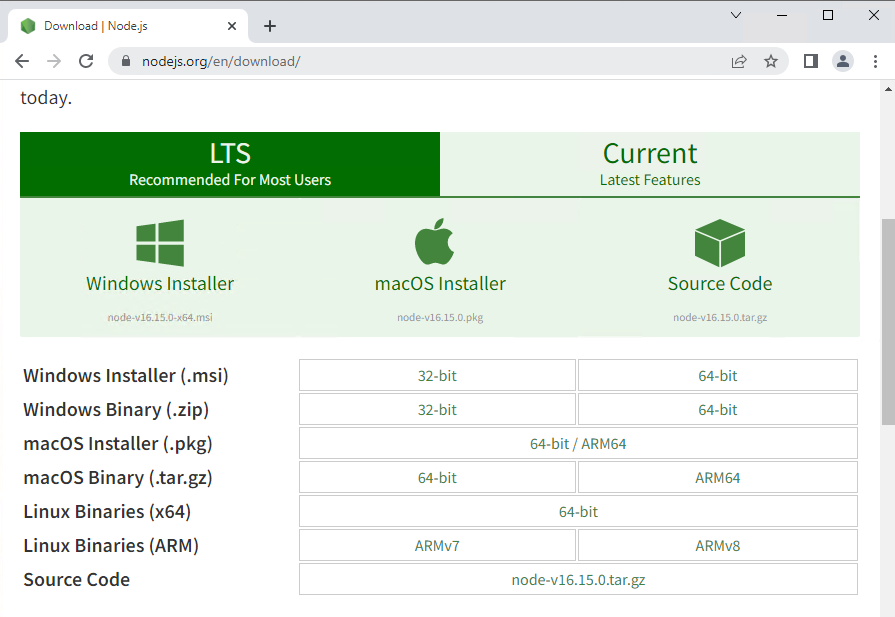Click the macOS Installer (.pkg) row label
Viewport: 895px width, 617px height.
coord(118,444)
